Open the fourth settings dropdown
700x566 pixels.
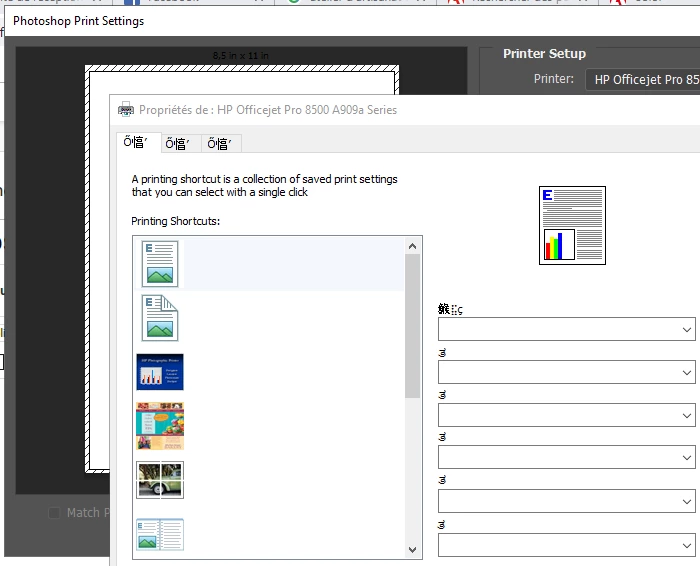pyautogui.click(x=567, y=458)
